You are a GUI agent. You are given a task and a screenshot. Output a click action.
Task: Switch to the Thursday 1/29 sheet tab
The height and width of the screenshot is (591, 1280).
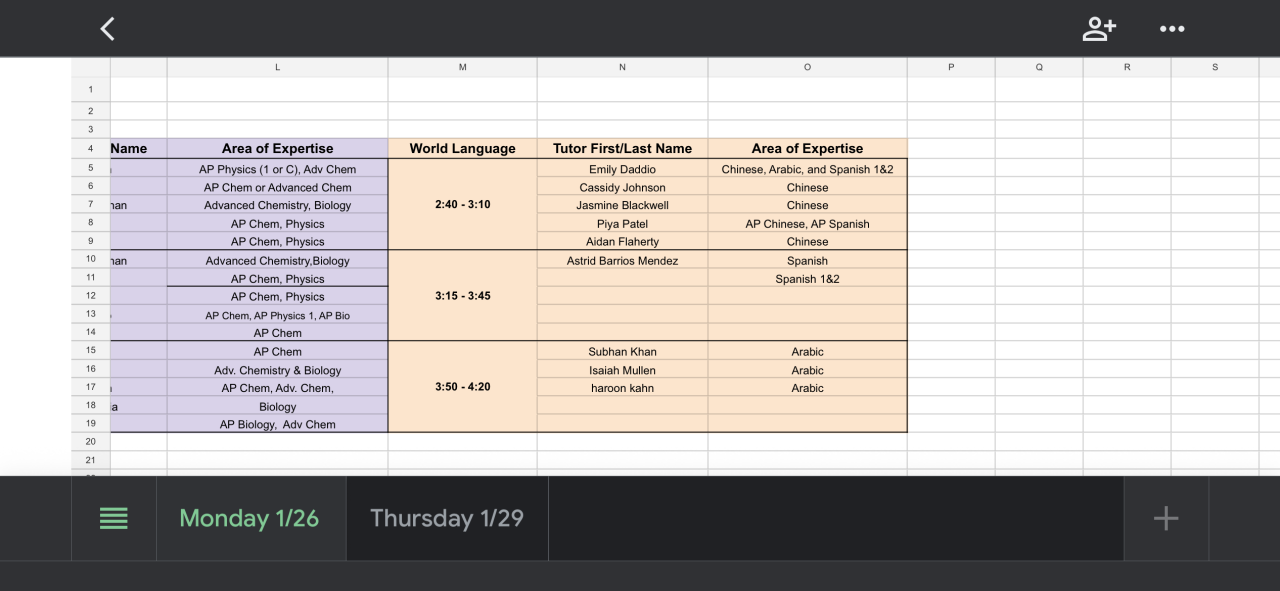click(447, 518)
